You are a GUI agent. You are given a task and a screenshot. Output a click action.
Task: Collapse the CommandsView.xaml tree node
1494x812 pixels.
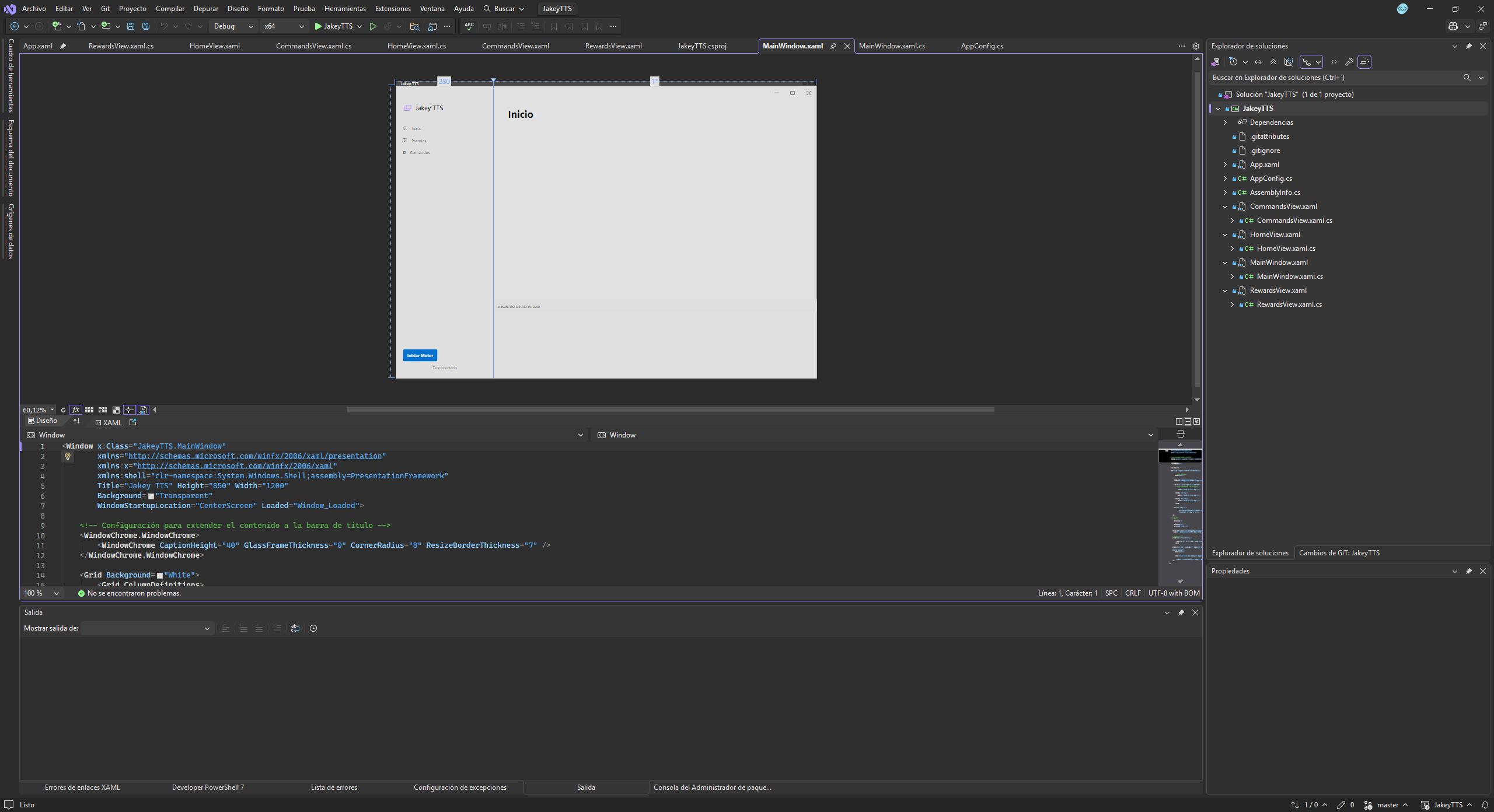(x=1226, y=206)
